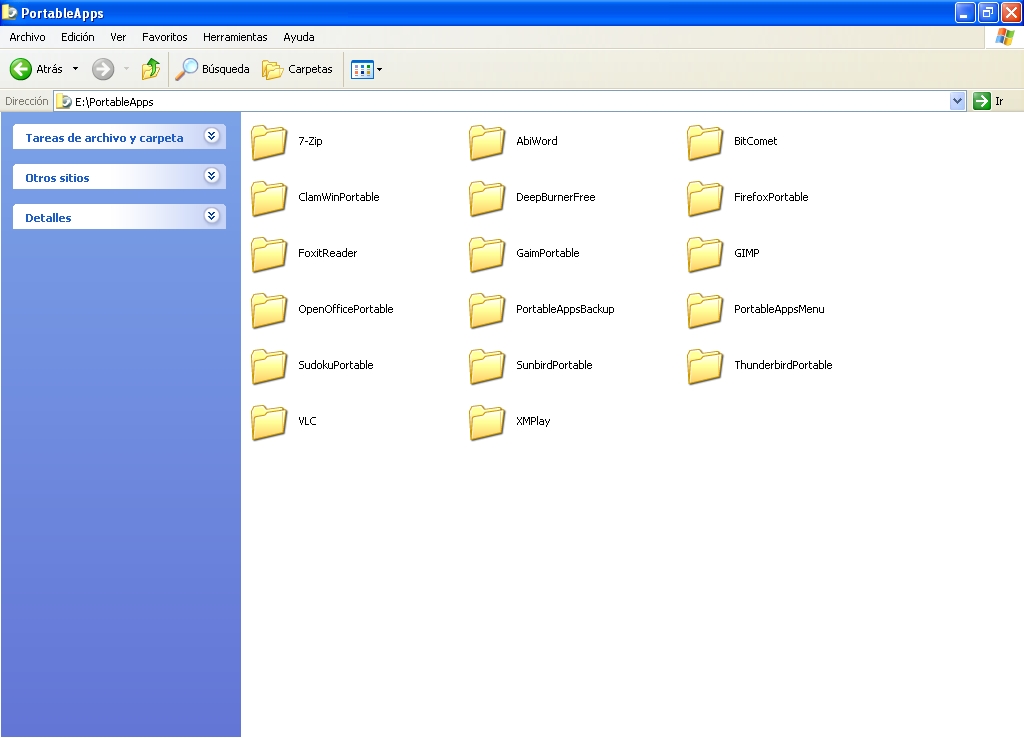Go back with the Atrás arrow icon
Screen dimensions: 1024x738
pos(21,69)
